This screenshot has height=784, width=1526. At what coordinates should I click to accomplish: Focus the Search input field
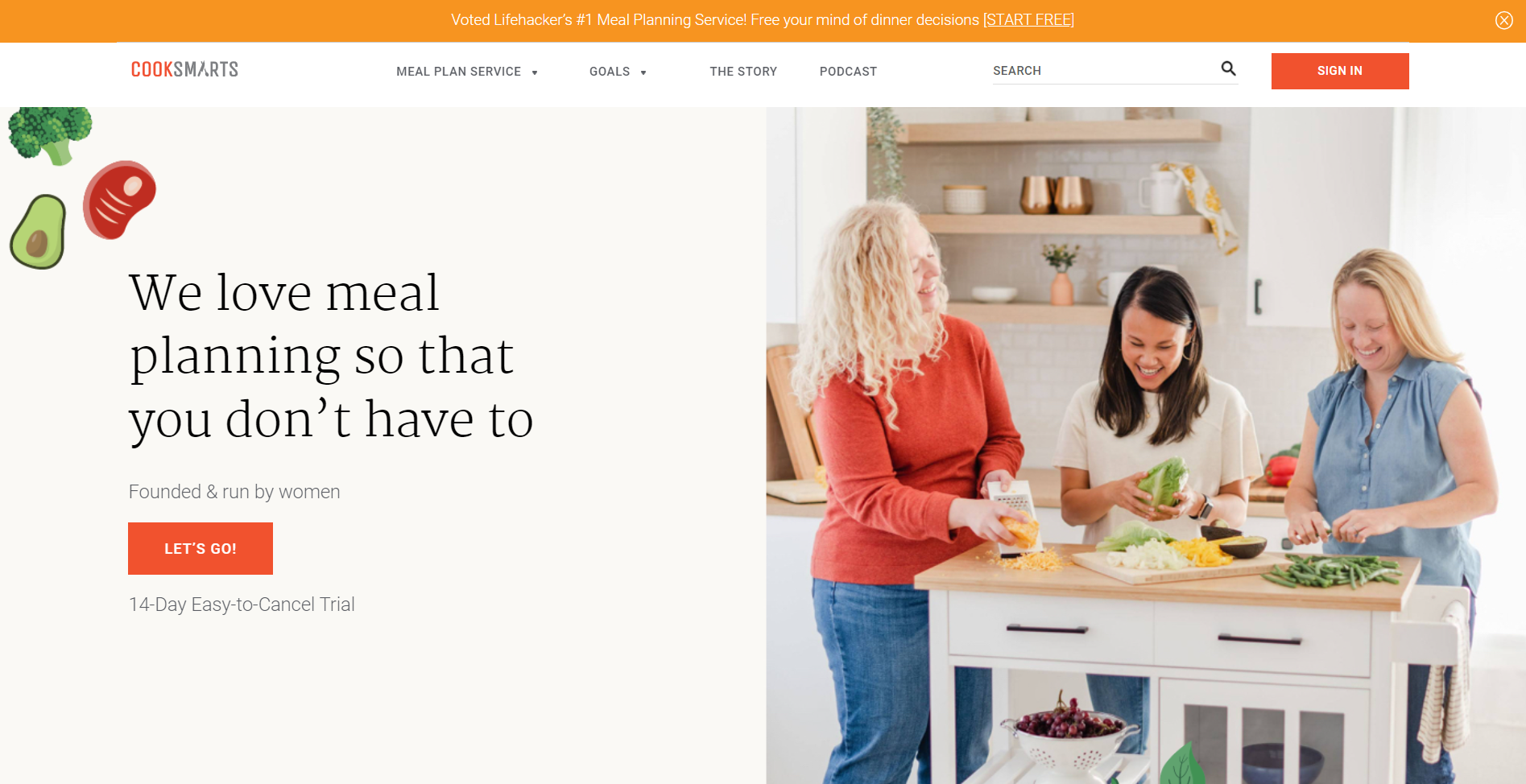point(1103,71)
